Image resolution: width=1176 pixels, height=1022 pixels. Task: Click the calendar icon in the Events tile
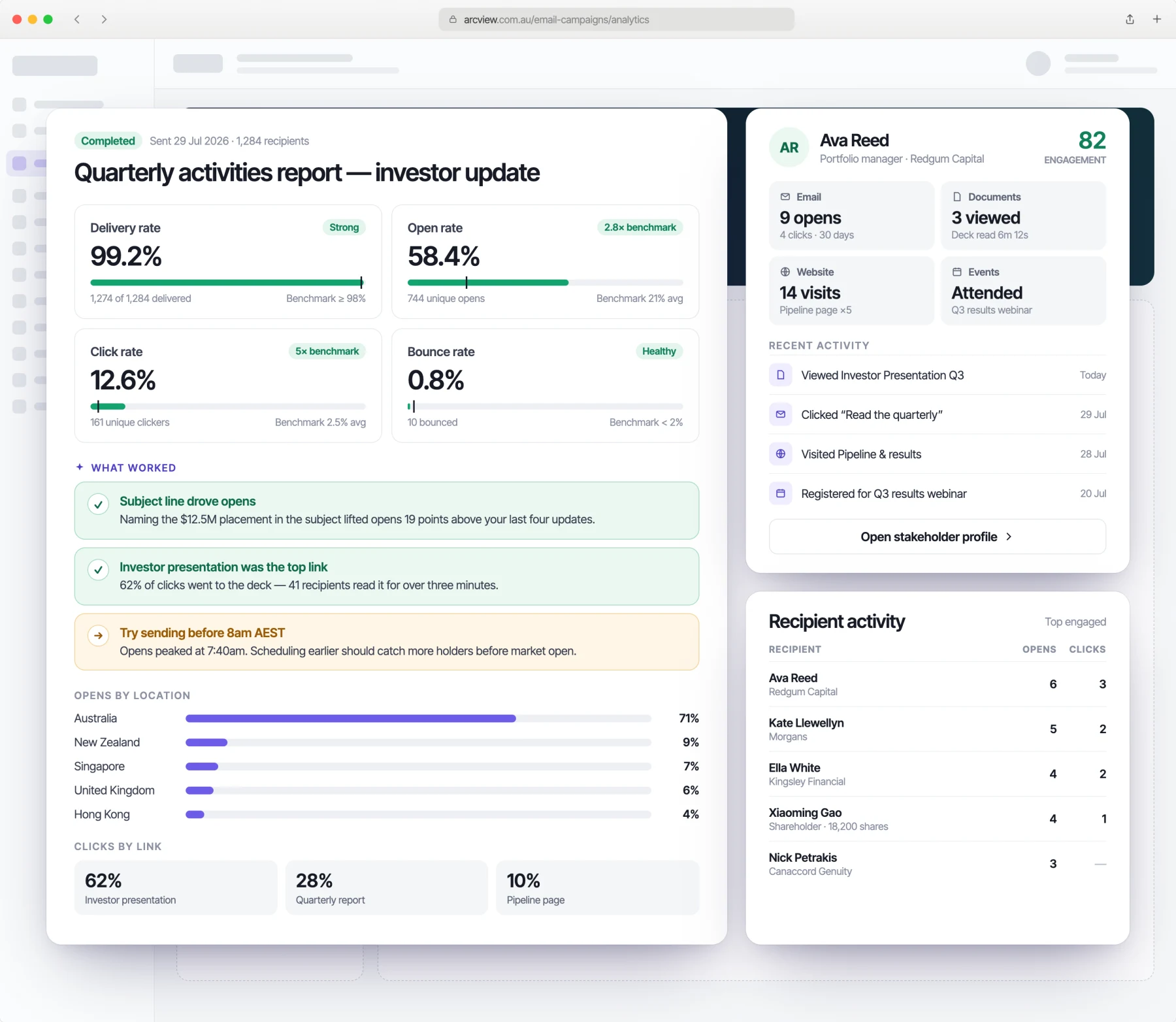click(x=956, y=272)
